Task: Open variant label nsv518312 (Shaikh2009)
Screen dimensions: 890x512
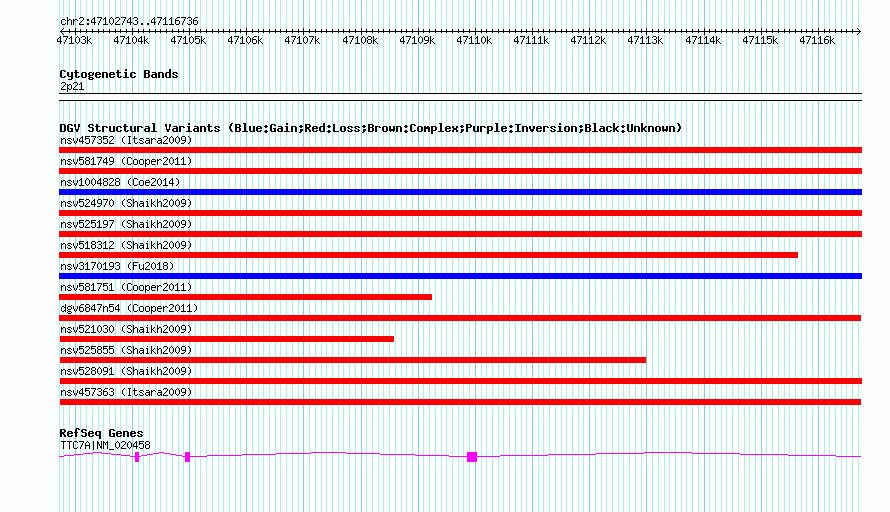Action: [126, 245]
